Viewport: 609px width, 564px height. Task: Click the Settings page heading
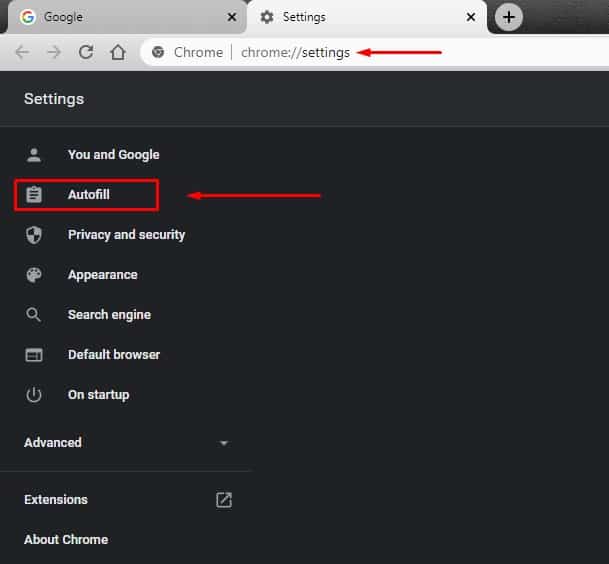54,99
